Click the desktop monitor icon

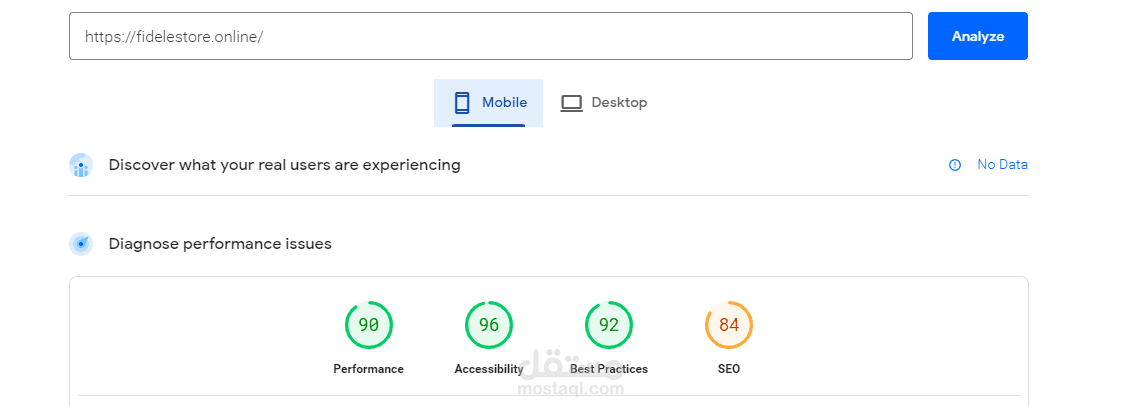pos(571,103)
